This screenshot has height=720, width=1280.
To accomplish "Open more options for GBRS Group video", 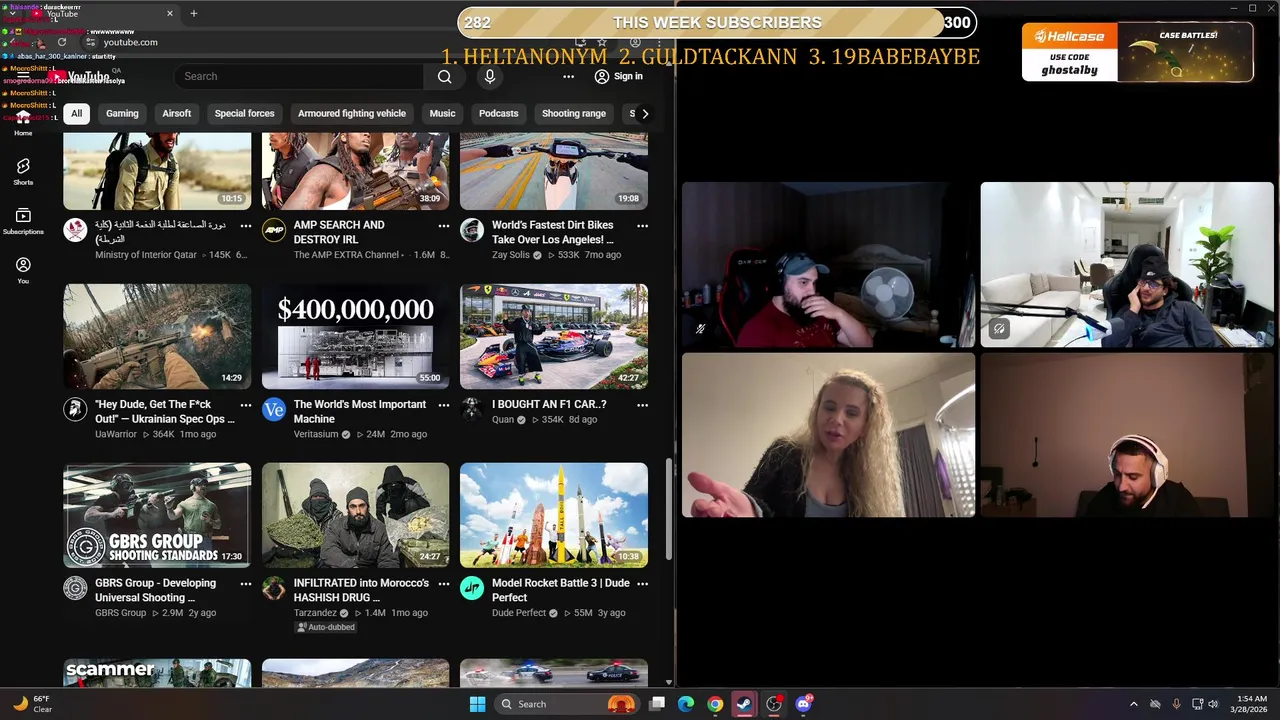I will tap(246, 584).
